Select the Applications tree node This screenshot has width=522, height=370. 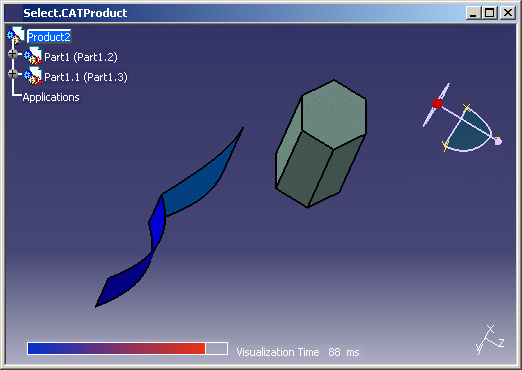point(51,97)
